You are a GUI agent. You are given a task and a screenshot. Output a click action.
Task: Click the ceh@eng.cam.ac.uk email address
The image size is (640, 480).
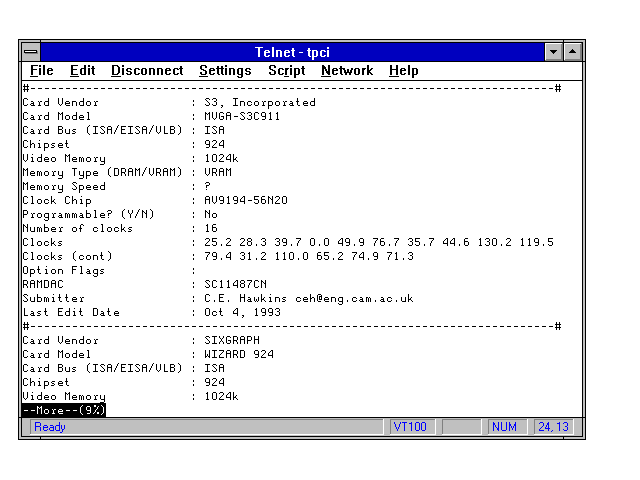pos(363,298)
